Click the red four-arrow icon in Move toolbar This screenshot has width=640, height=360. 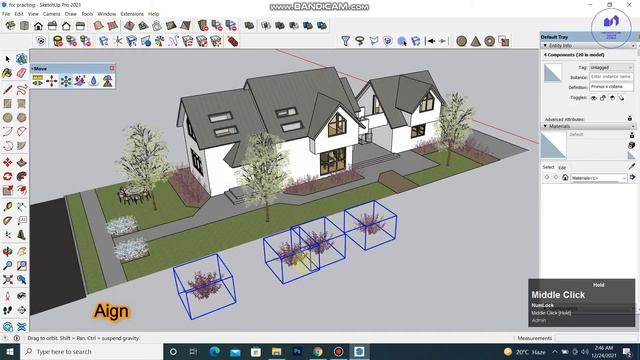51,81
